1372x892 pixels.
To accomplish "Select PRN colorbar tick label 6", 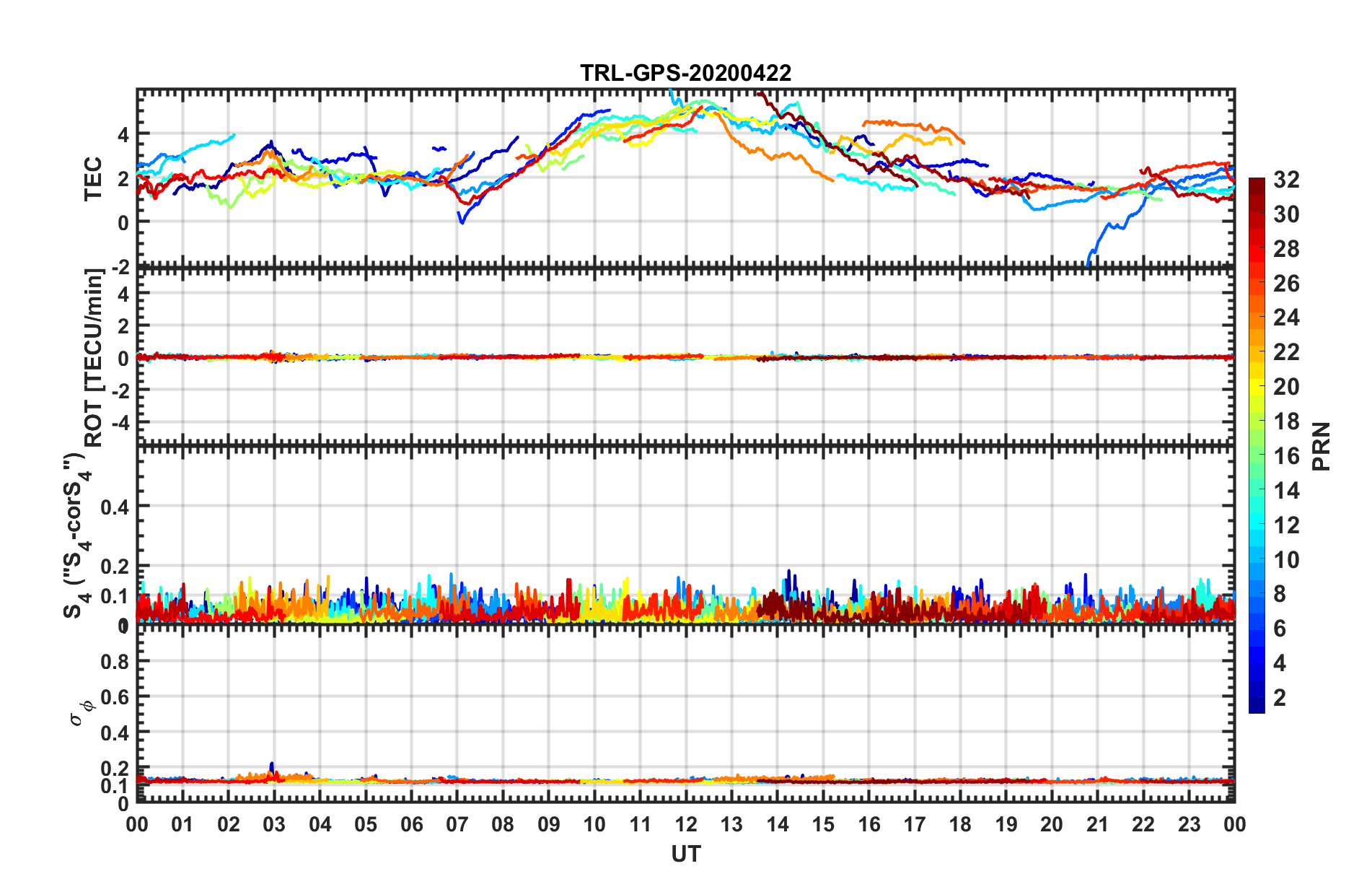I will point(1280,629).
